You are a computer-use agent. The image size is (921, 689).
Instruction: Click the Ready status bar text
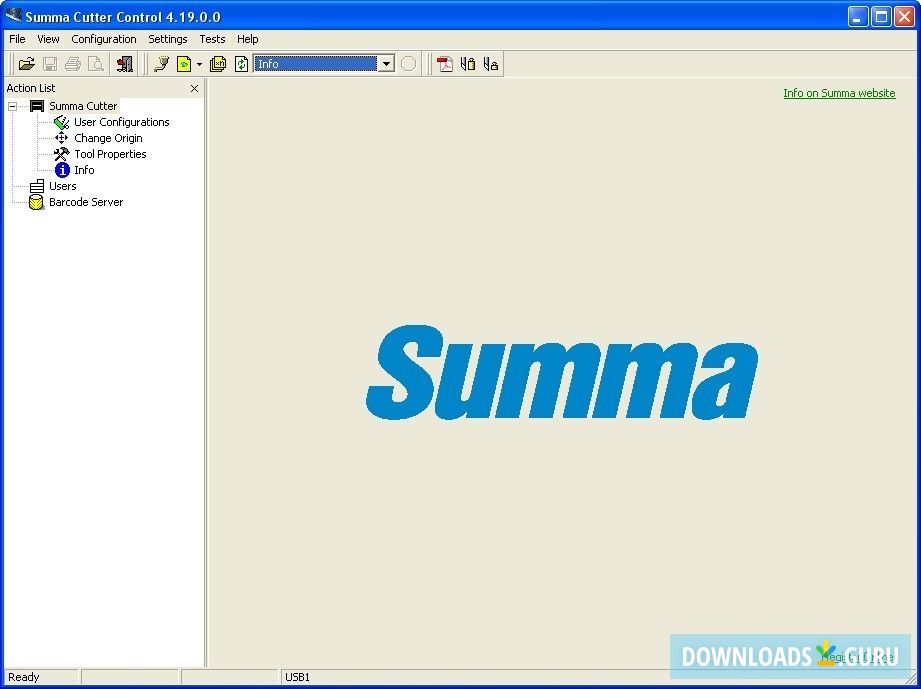pos(23,677)
